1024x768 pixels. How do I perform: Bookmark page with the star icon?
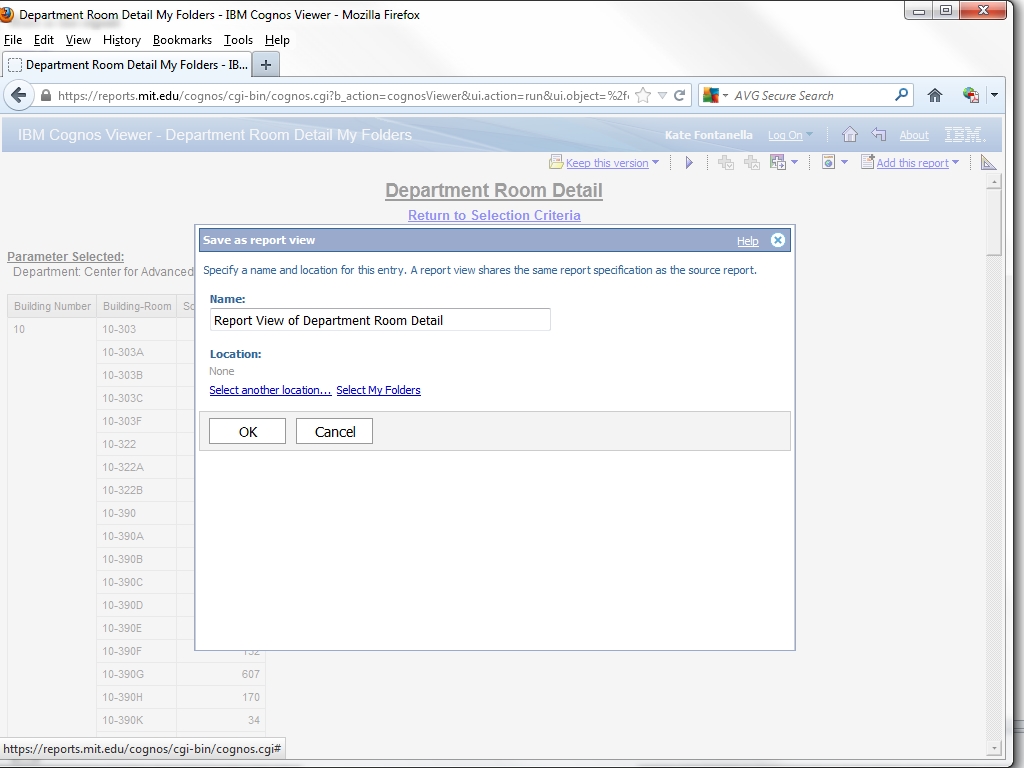click(643, 96)
